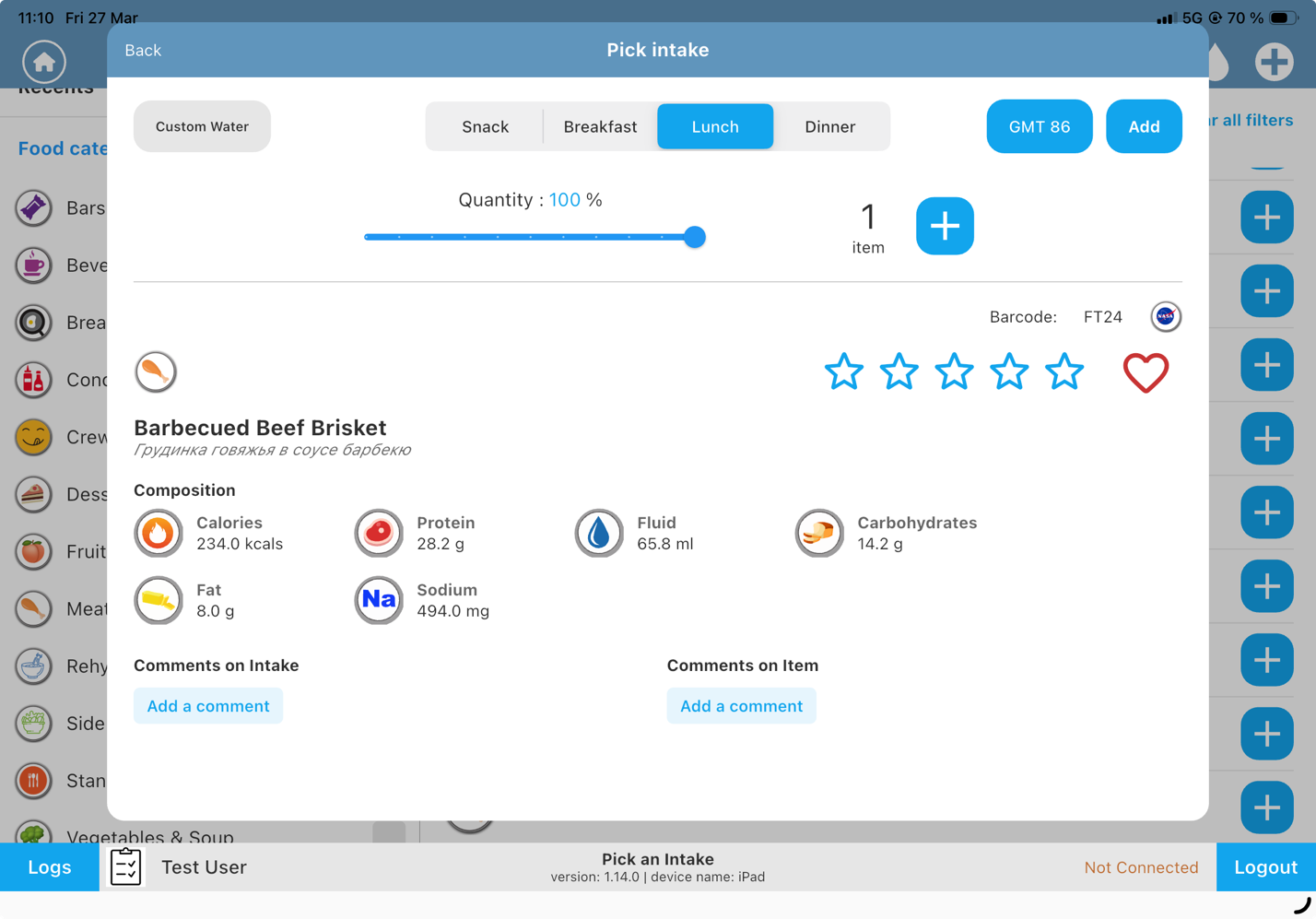1316x919 pixels.
Task: Tap the Home icon in top bar
Action: pyautogui.click(x=44, y=62)
